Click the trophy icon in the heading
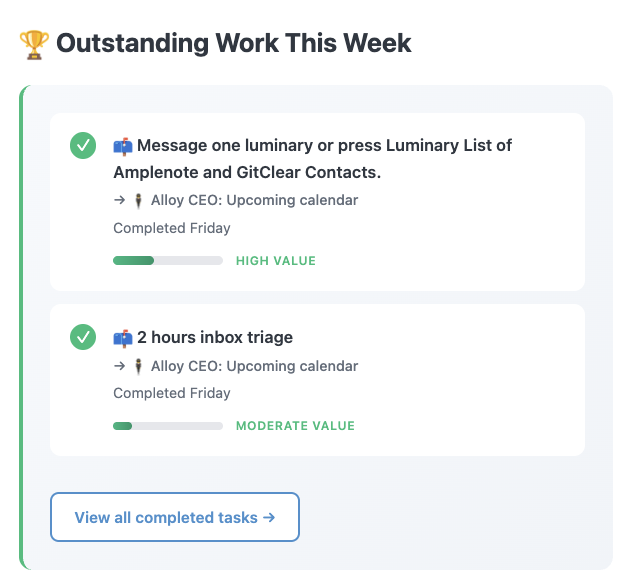Screen dimensions: 625x583 click(x=34, y=45)
